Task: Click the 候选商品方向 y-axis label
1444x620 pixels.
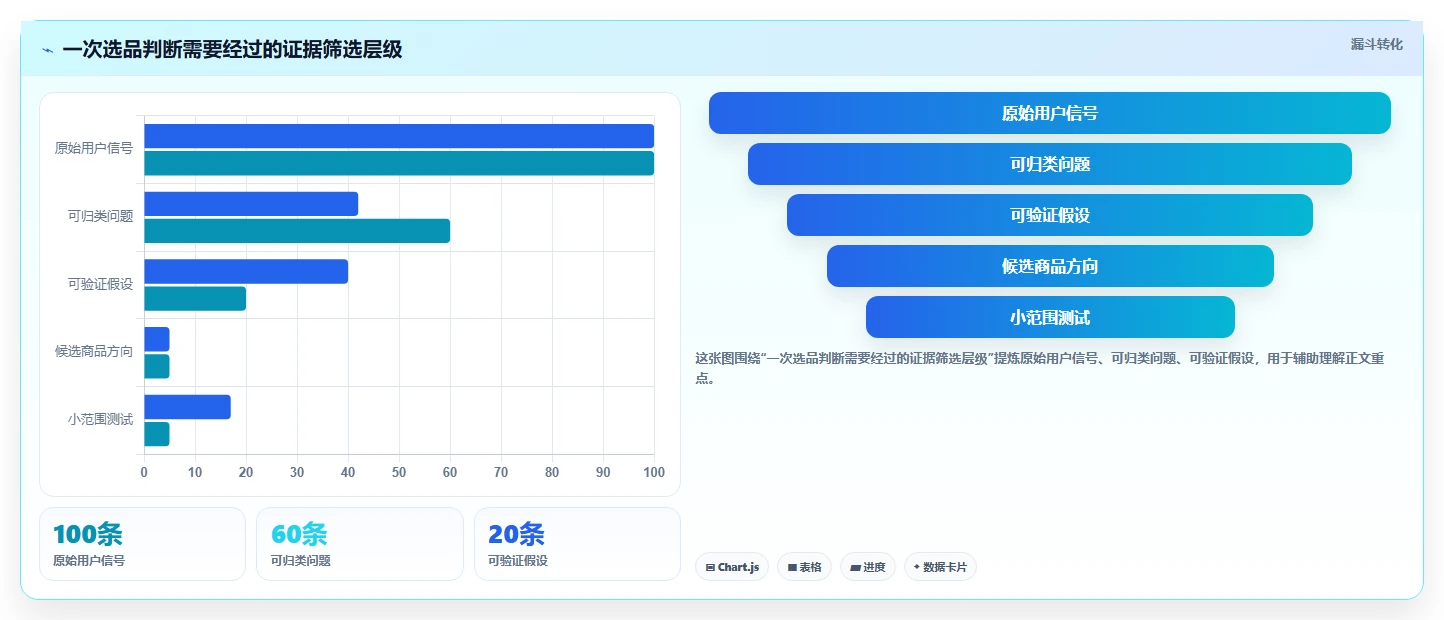Action: [94, 351]
